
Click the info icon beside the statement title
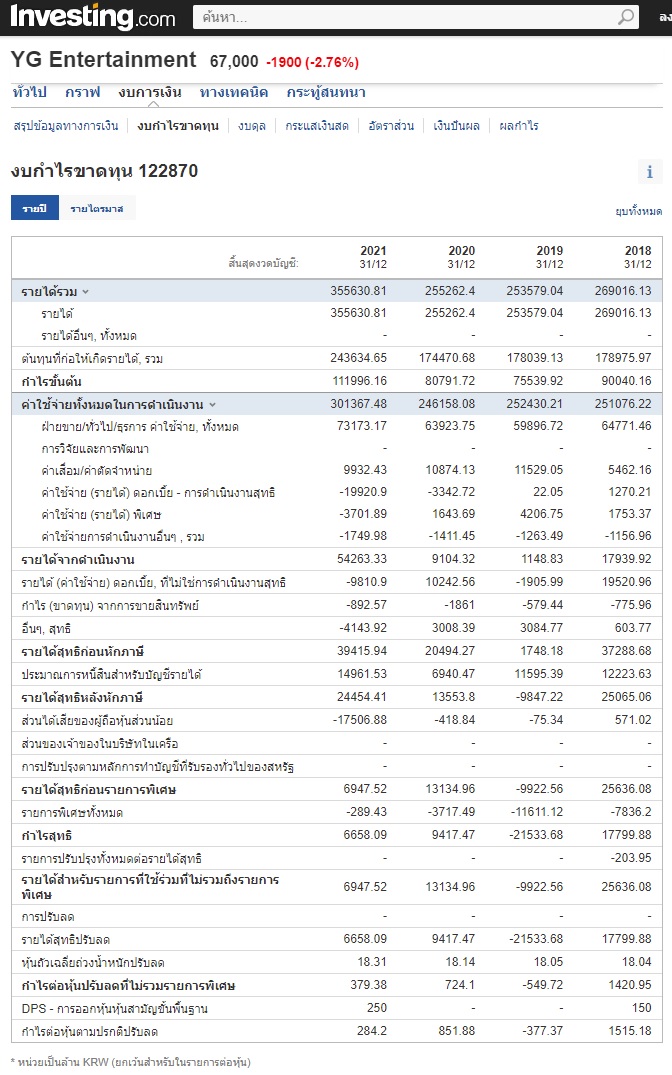649,172
